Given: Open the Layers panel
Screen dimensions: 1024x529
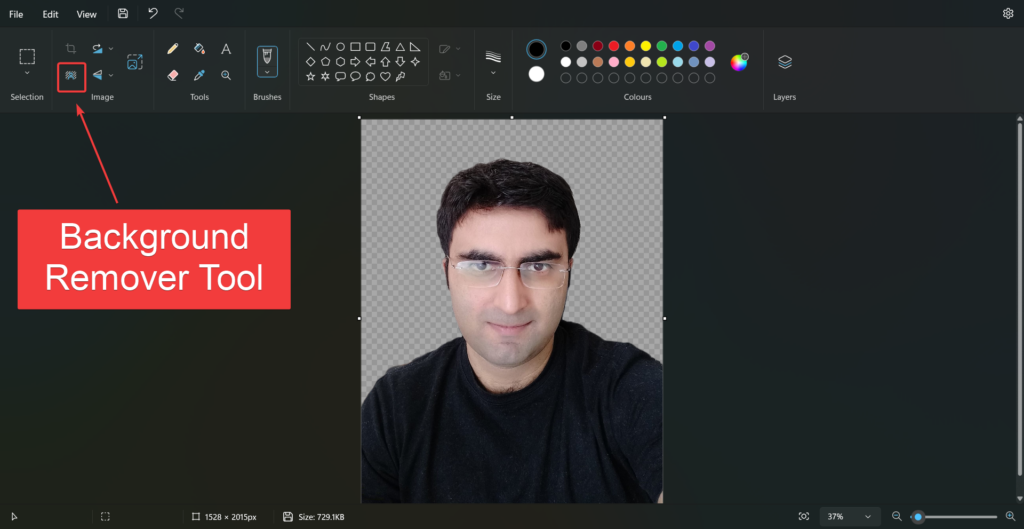Looking at the screenshot, I should click(x=785, y=62).
